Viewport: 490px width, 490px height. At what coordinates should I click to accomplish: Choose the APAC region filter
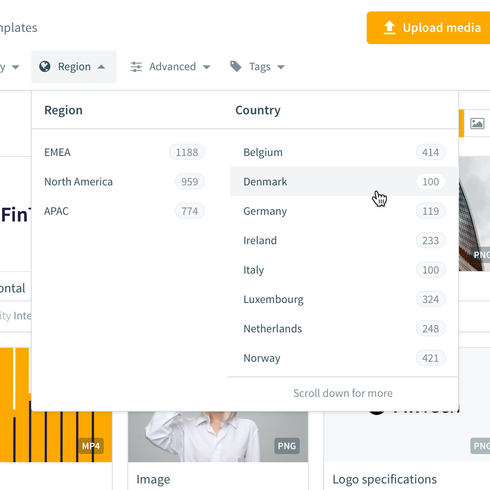[x=124, y=211]
